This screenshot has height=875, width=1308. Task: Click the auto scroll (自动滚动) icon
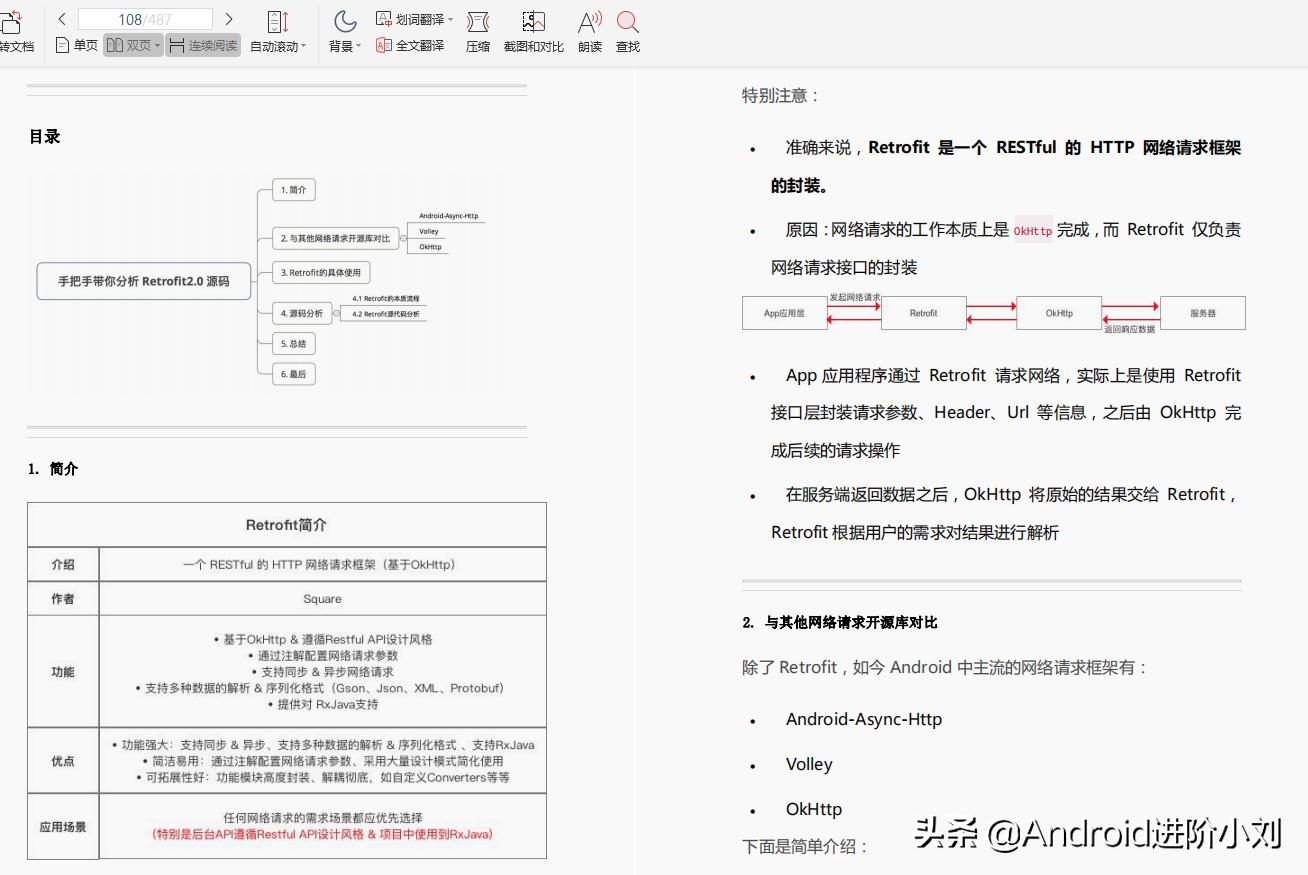point(278,22)
